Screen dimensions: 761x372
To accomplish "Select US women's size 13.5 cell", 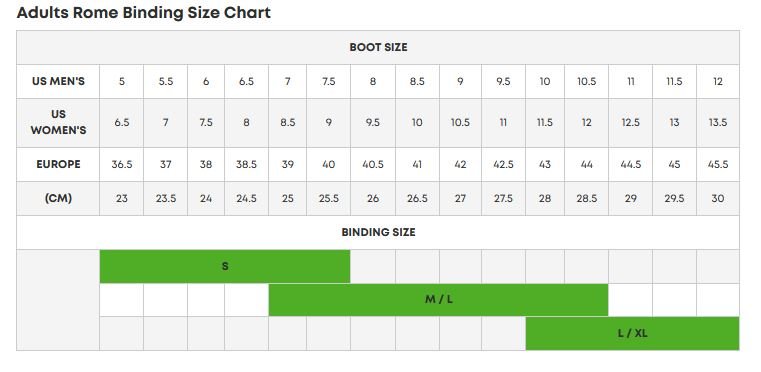I will 718,123.
